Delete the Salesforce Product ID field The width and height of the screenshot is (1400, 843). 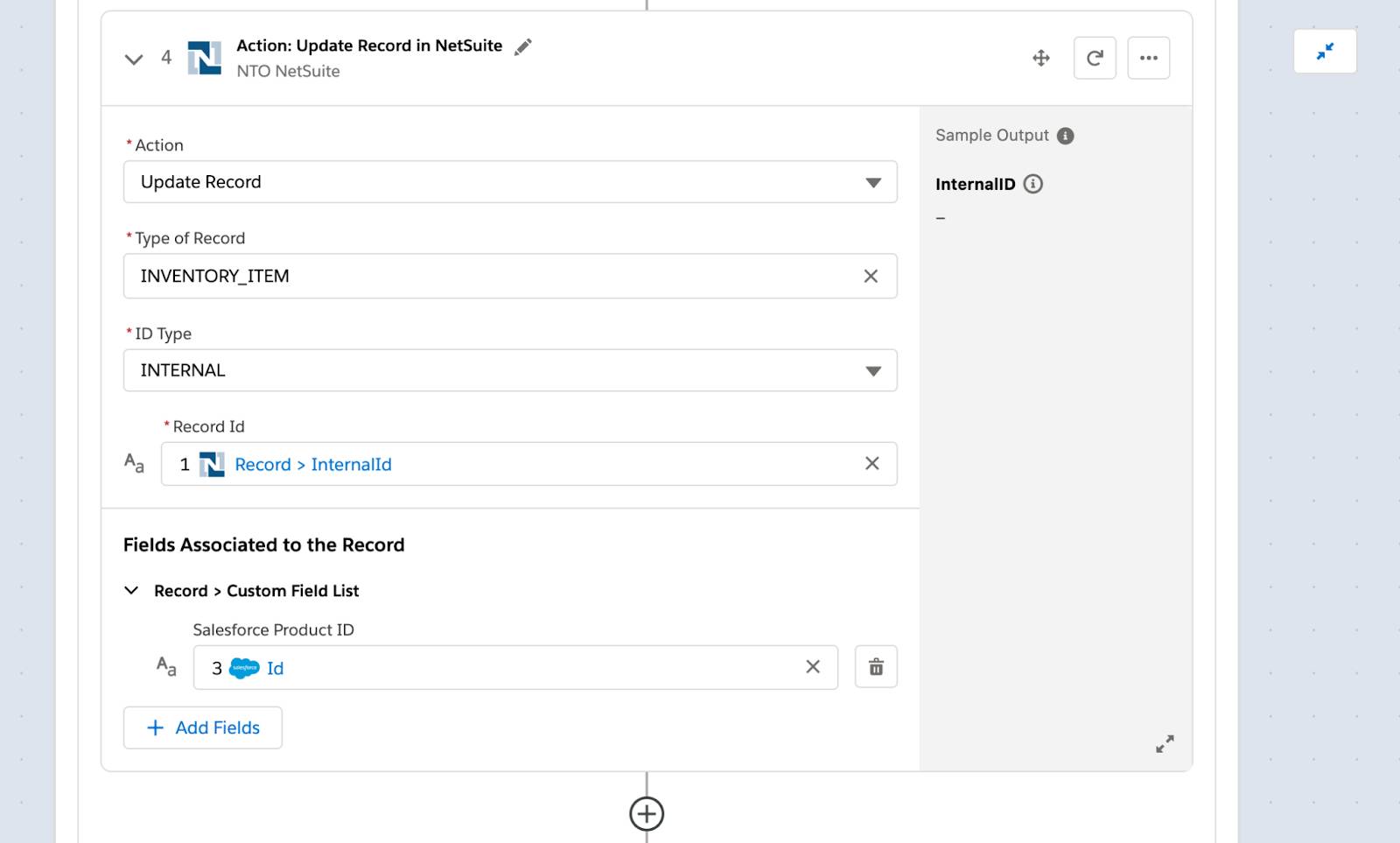pos(876,667)
